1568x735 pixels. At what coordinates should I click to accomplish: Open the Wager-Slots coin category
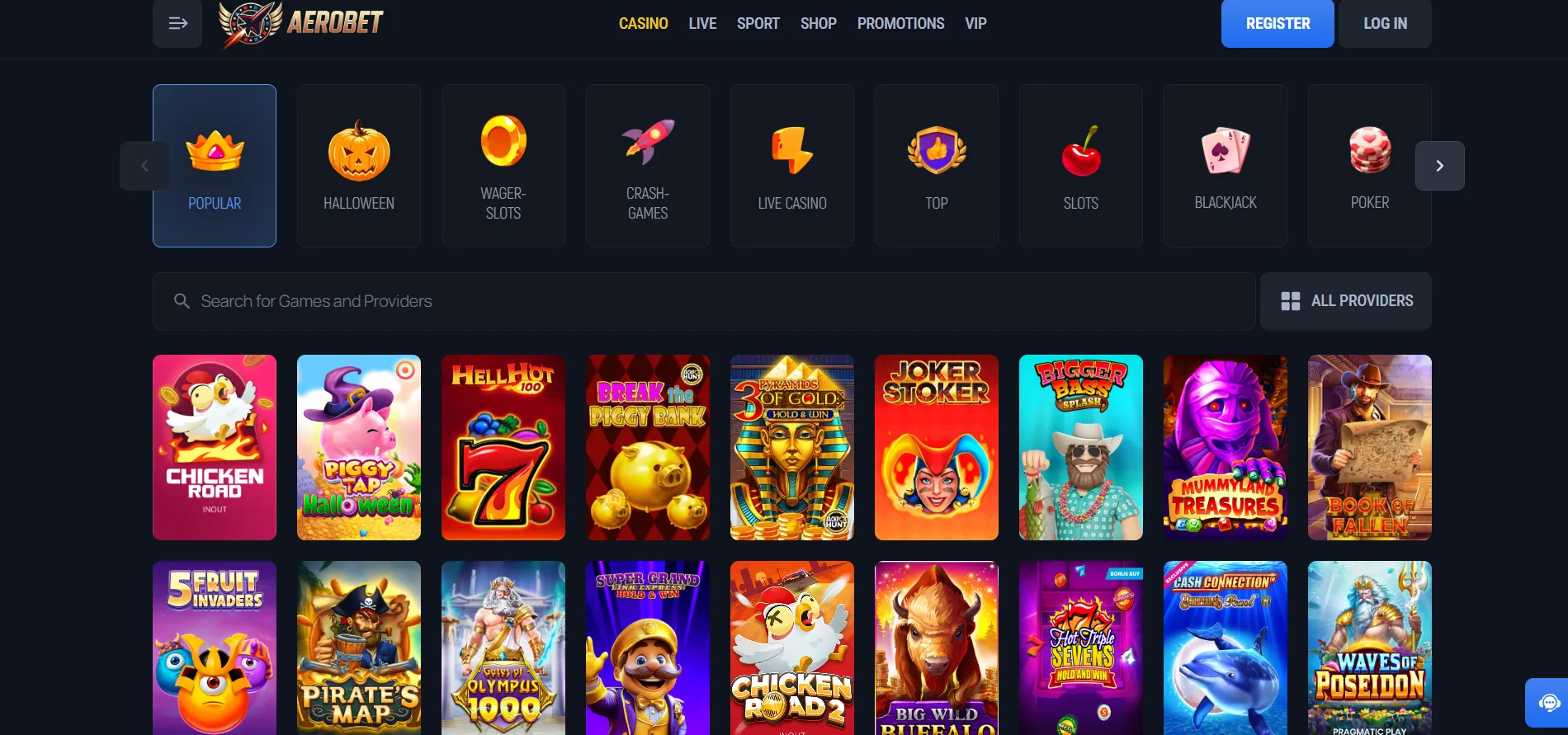click(503, 166)
